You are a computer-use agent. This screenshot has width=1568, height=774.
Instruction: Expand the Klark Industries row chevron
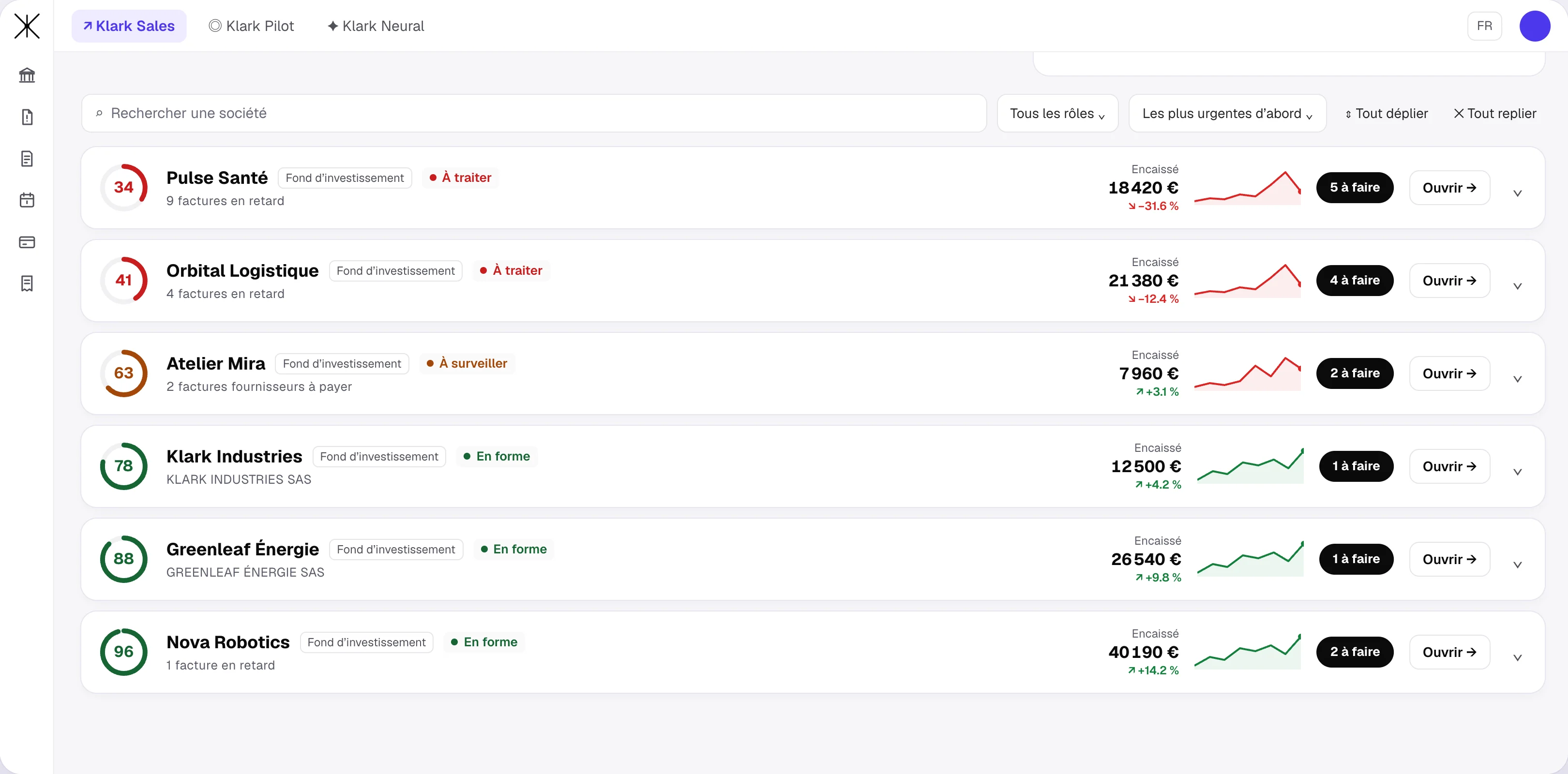tap(1518, 472)
